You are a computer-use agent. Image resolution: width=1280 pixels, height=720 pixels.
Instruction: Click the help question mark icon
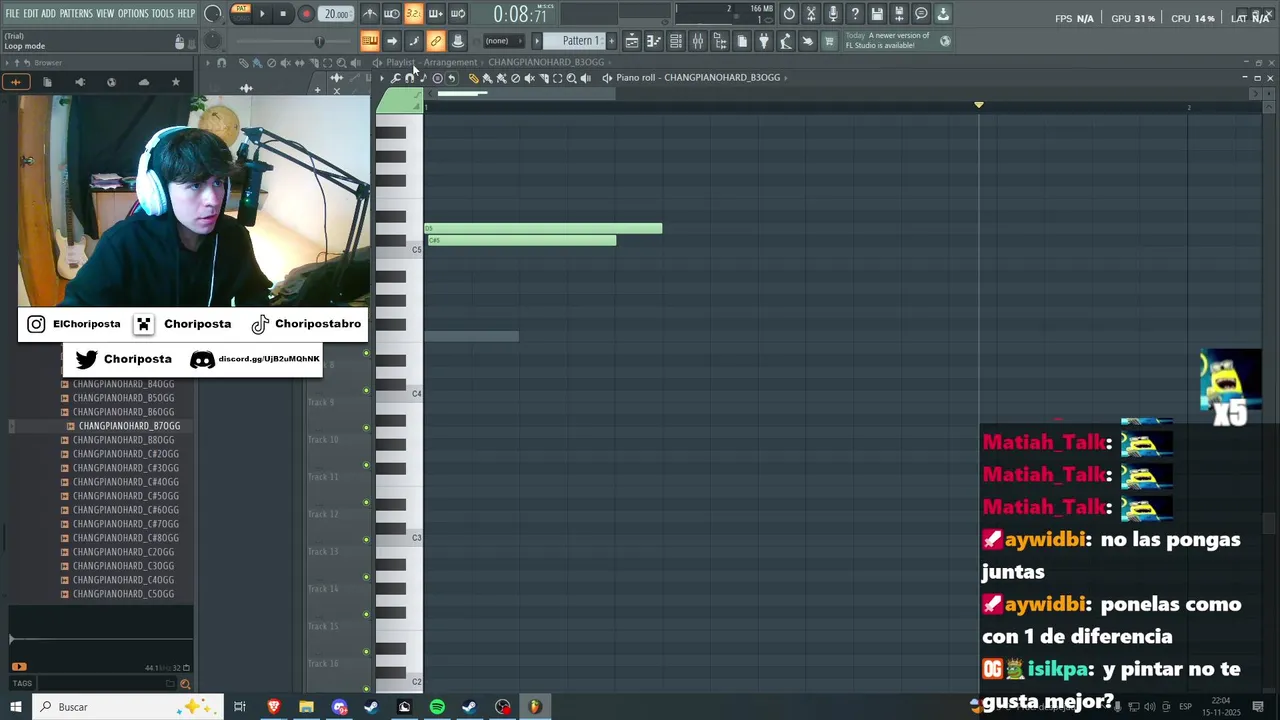coord(855,14)
